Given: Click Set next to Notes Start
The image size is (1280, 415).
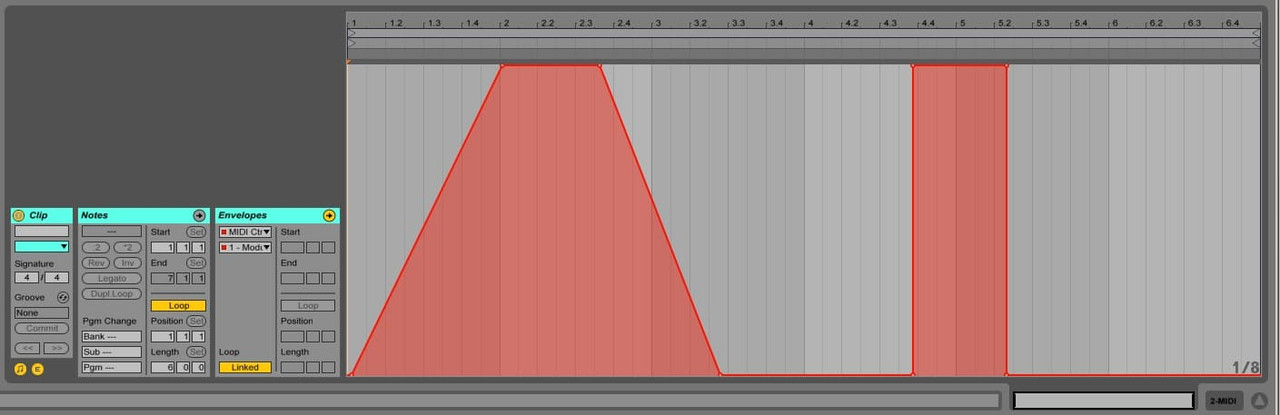Looking at the screenshot, I should pyautogui.click(x=196, y=232).
